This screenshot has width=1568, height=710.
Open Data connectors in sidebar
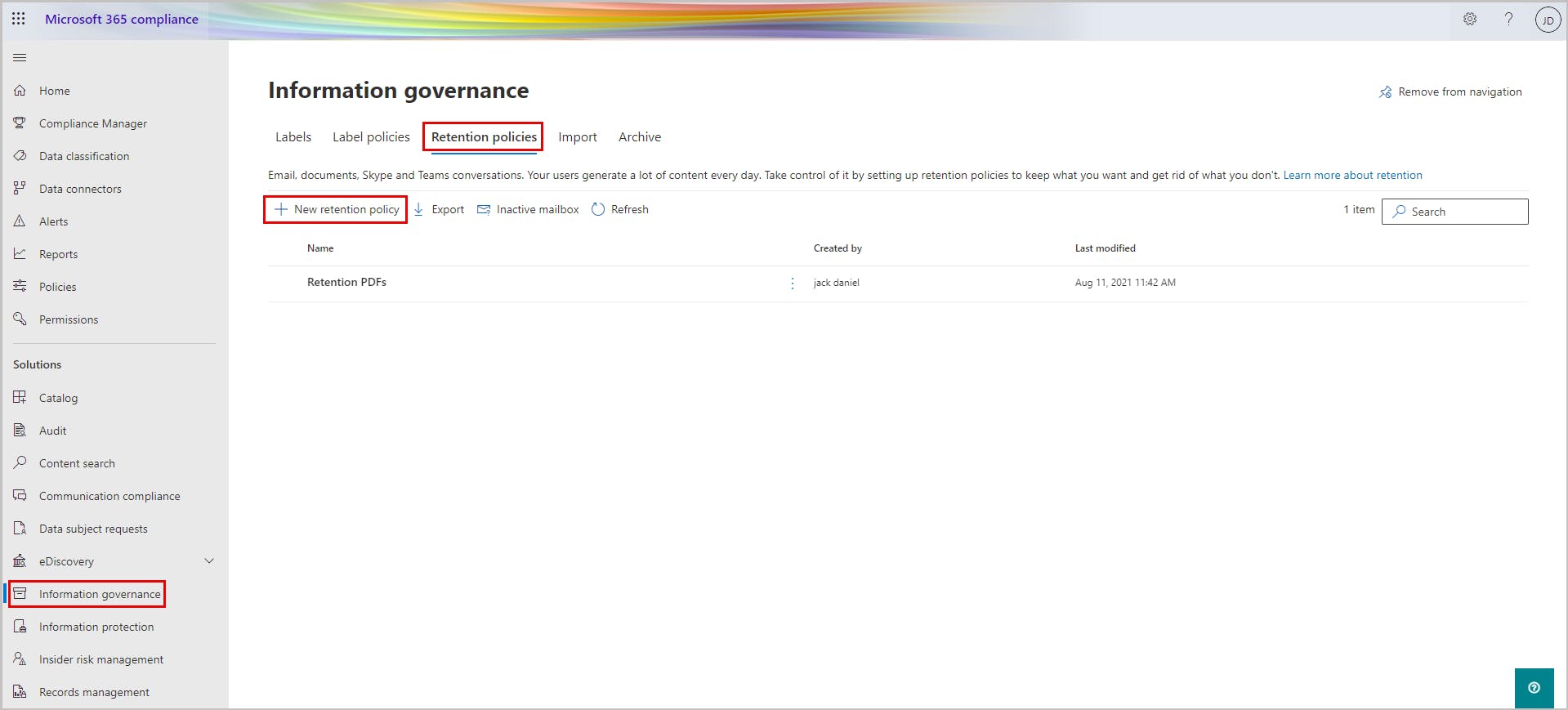pos(80,189)
